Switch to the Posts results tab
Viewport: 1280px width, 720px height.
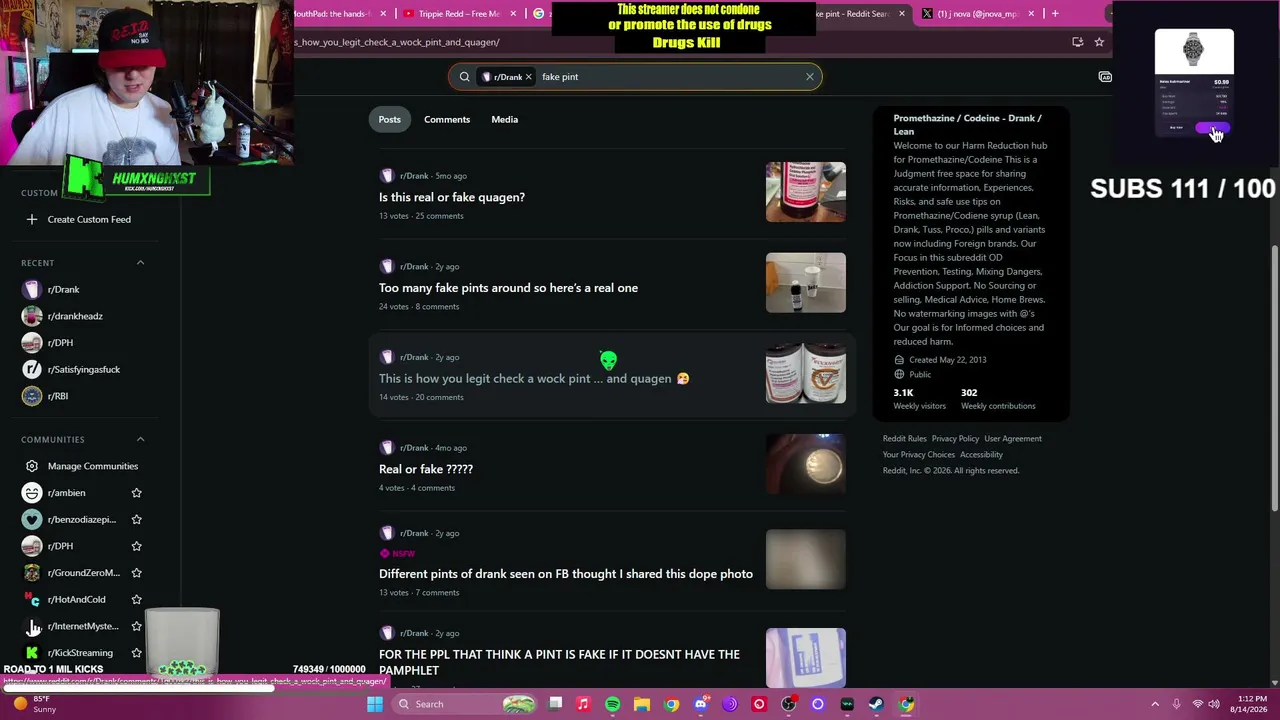[x=389, y=119]
